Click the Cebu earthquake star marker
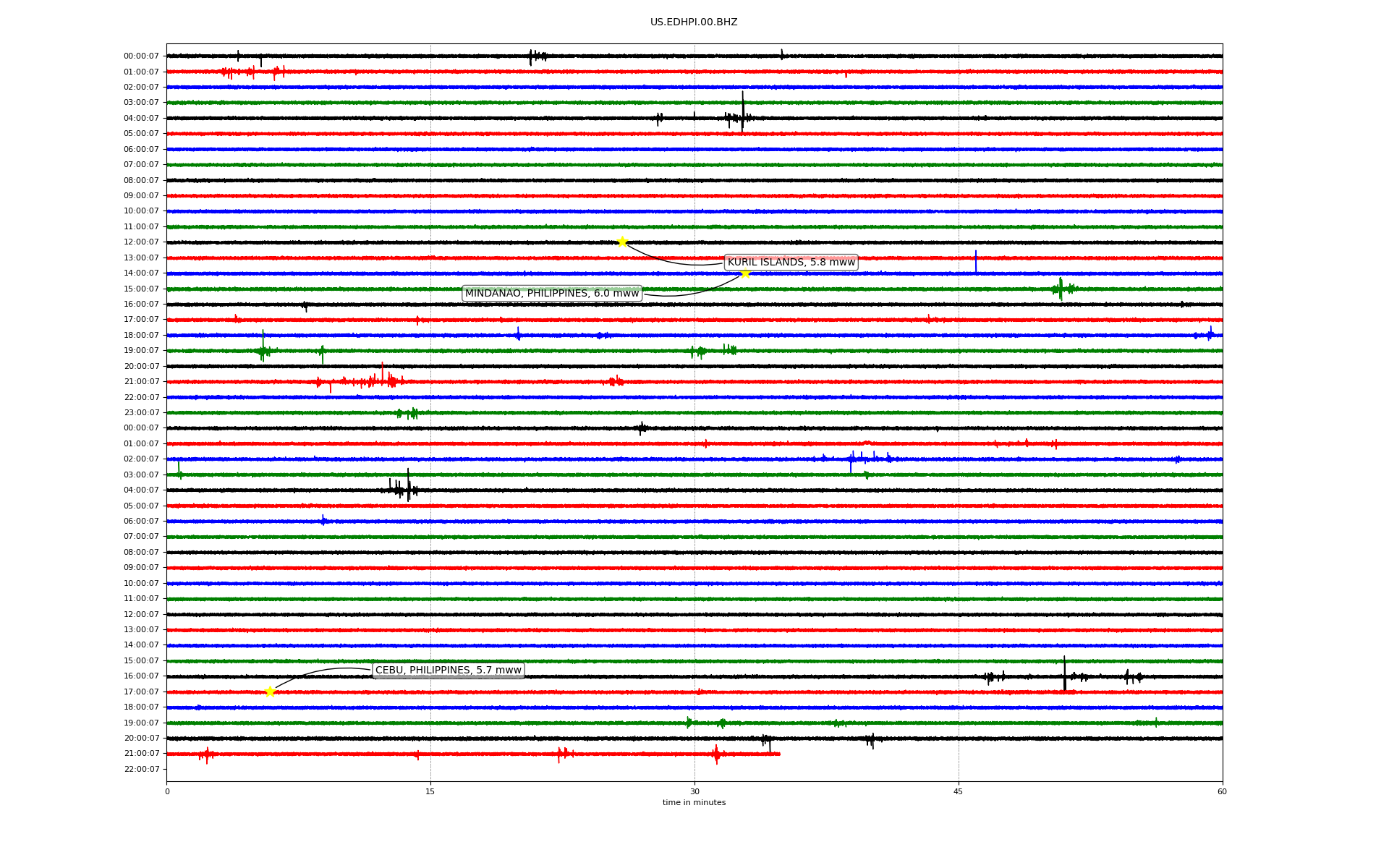 point(270,692)
